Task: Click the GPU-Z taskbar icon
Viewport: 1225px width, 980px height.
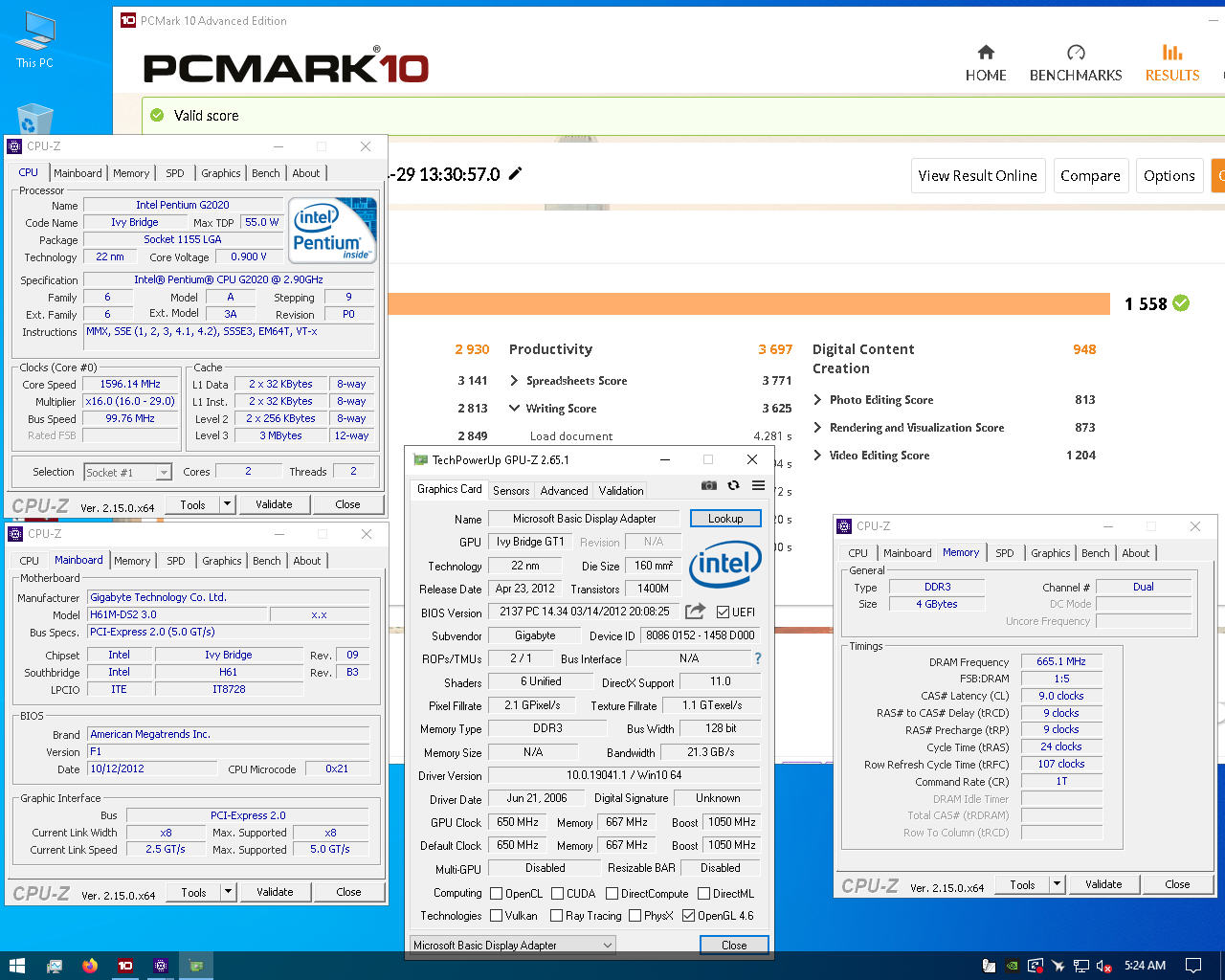Action: pos(195,966)
